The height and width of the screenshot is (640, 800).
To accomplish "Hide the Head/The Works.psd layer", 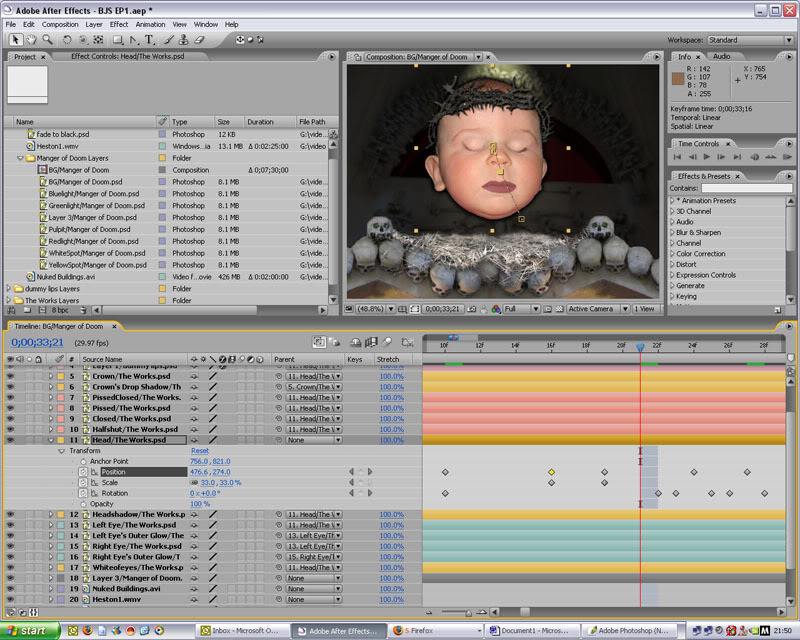I will tap(10, 440).
